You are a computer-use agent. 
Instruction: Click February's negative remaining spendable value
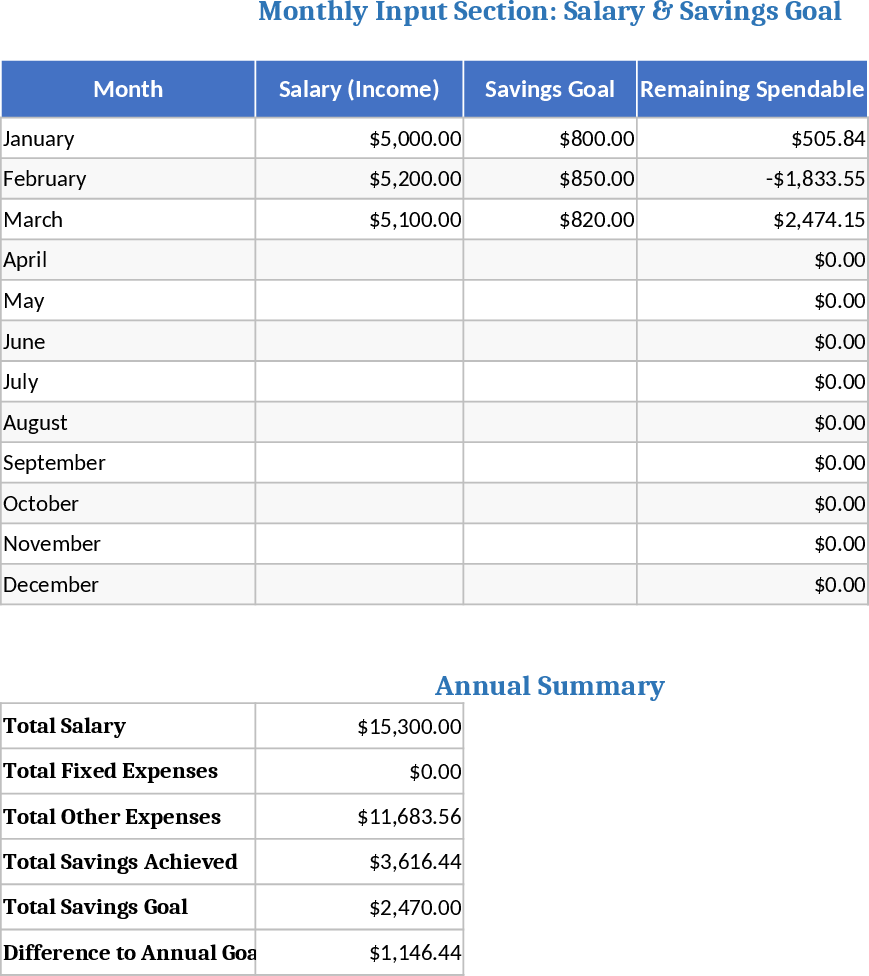[751, 179]
